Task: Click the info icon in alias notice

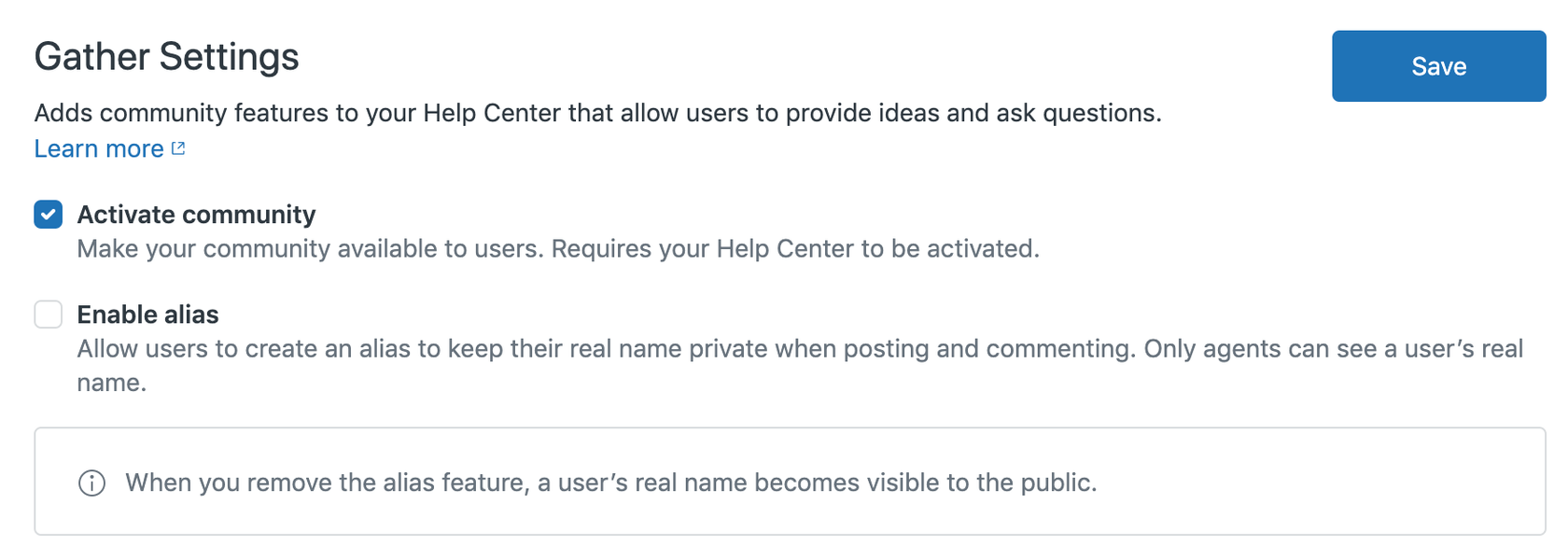Action: click(91, 483)
